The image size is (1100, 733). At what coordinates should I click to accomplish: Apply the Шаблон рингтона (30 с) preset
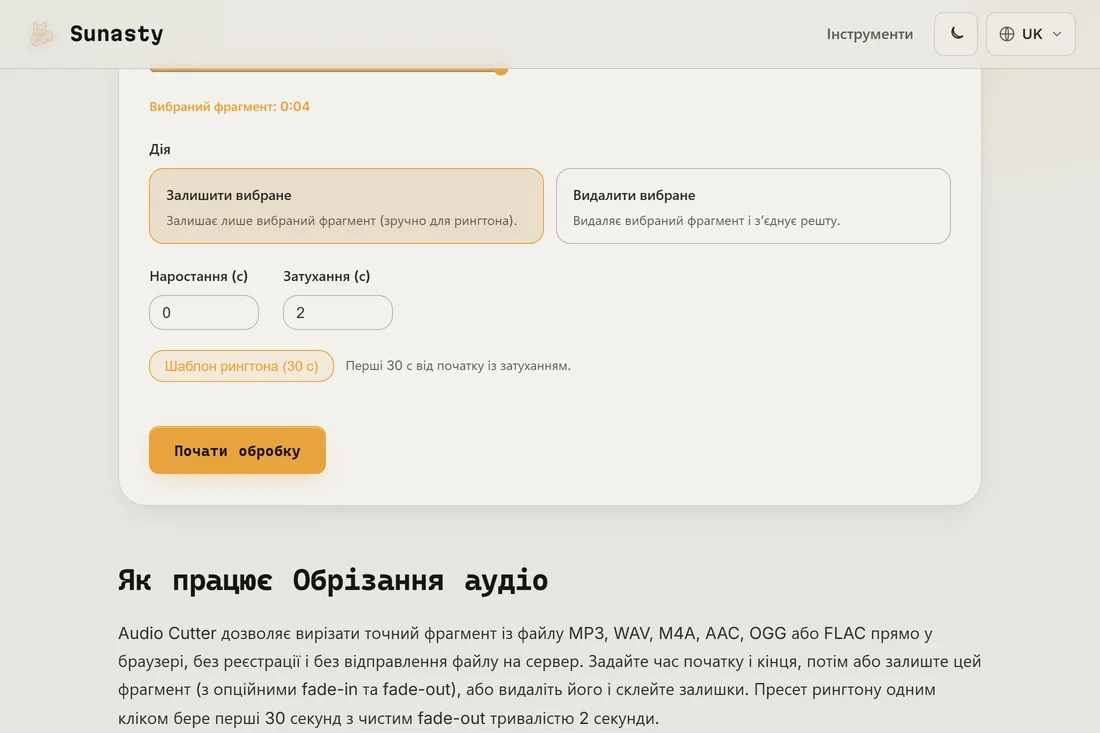(241, 366)
